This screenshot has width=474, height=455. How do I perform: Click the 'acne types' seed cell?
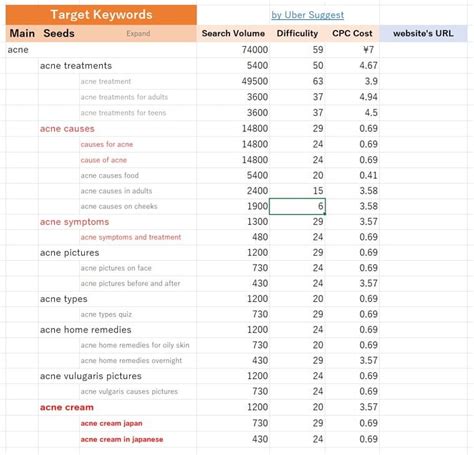63,299
